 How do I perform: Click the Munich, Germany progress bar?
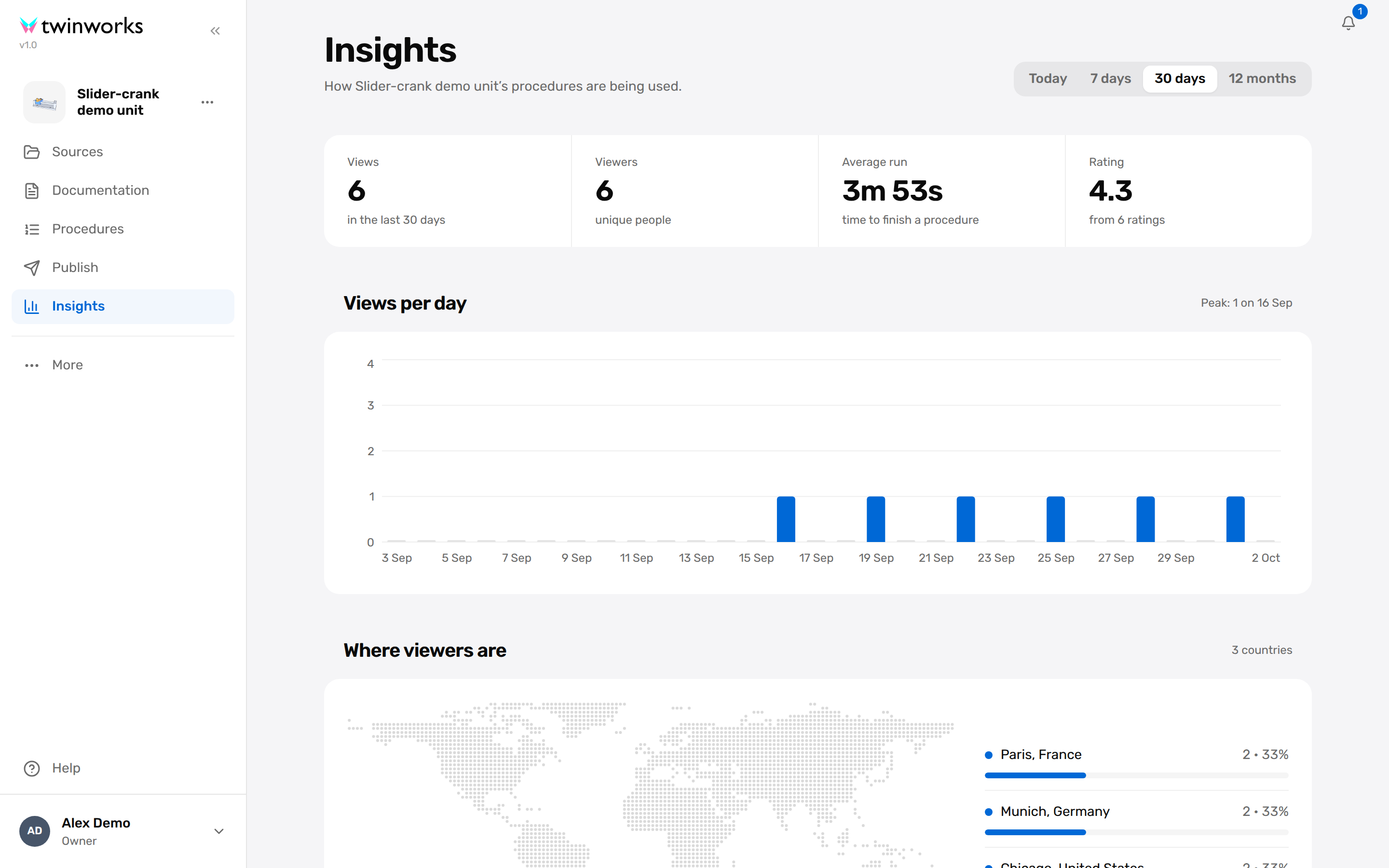click(x=1136, y=832)
